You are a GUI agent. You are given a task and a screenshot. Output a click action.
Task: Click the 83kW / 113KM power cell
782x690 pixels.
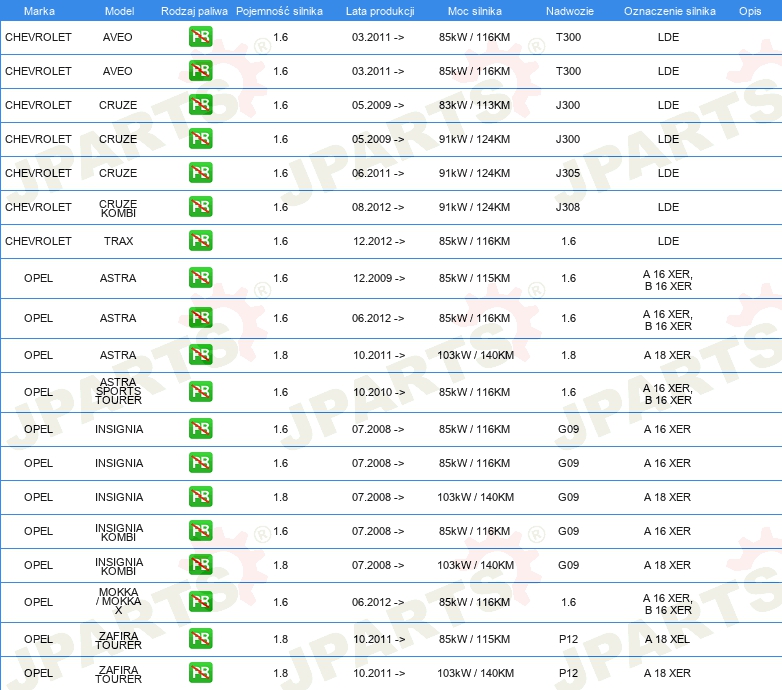point(474,105)
